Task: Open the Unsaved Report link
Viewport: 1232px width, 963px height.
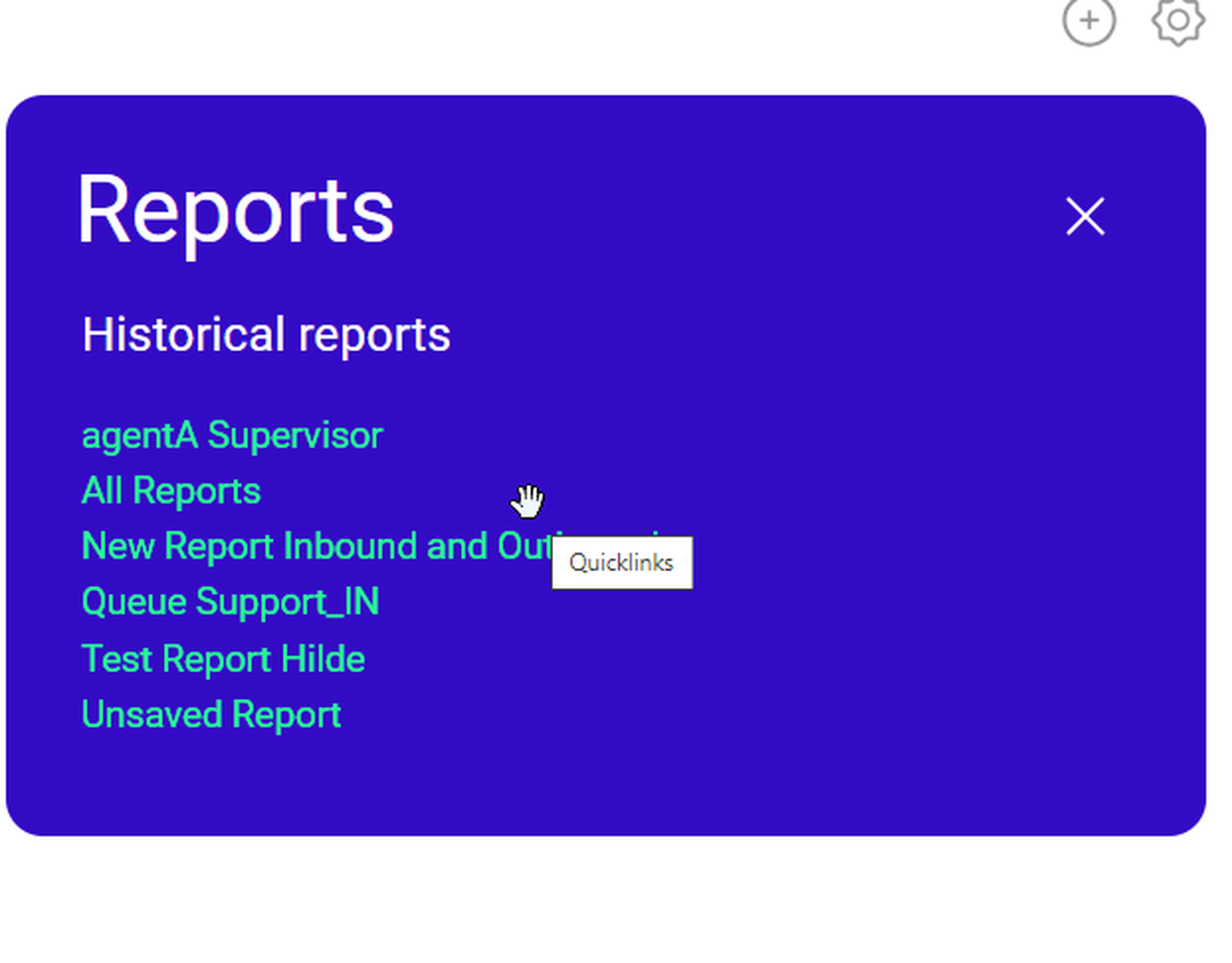Action: point(211,715)
